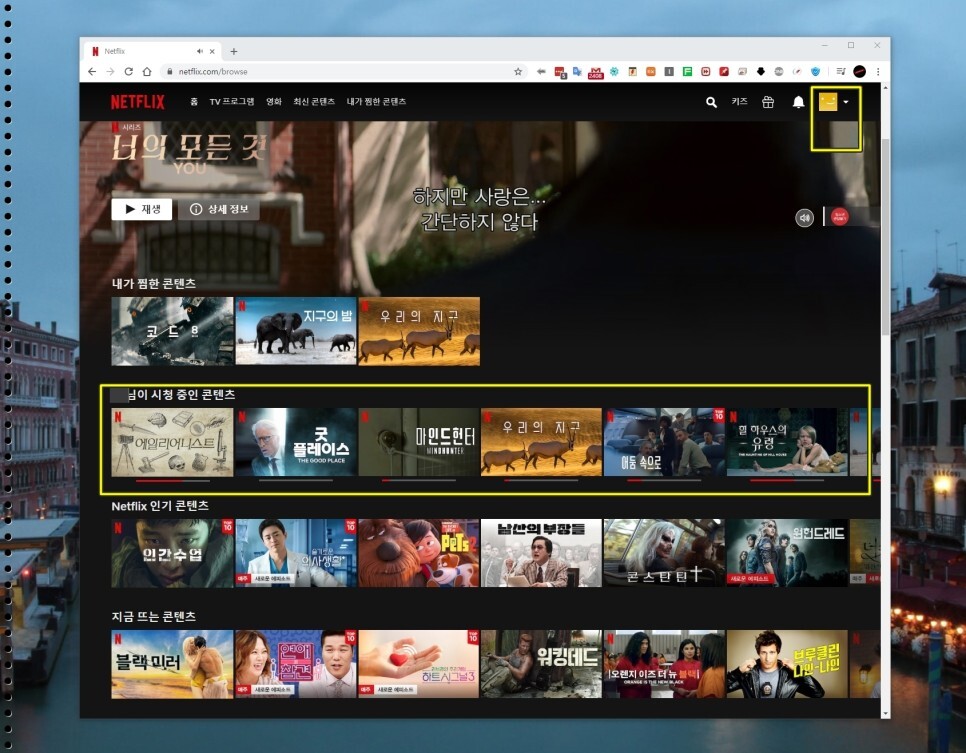Resume 힐 하우스의 유령 thumbnail
Screen dimensions: 966x753
pos(787,442)
